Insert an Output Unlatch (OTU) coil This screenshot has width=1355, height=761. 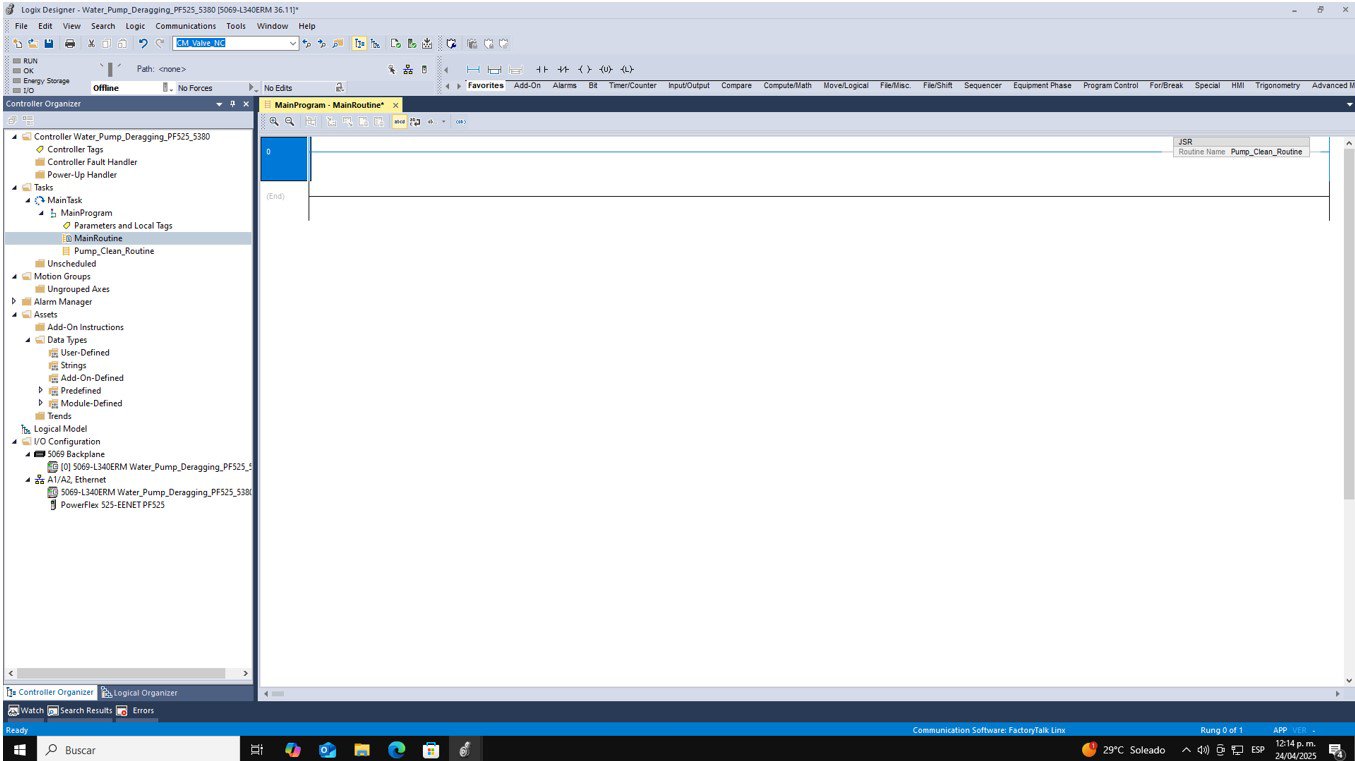tap(605, 69)
